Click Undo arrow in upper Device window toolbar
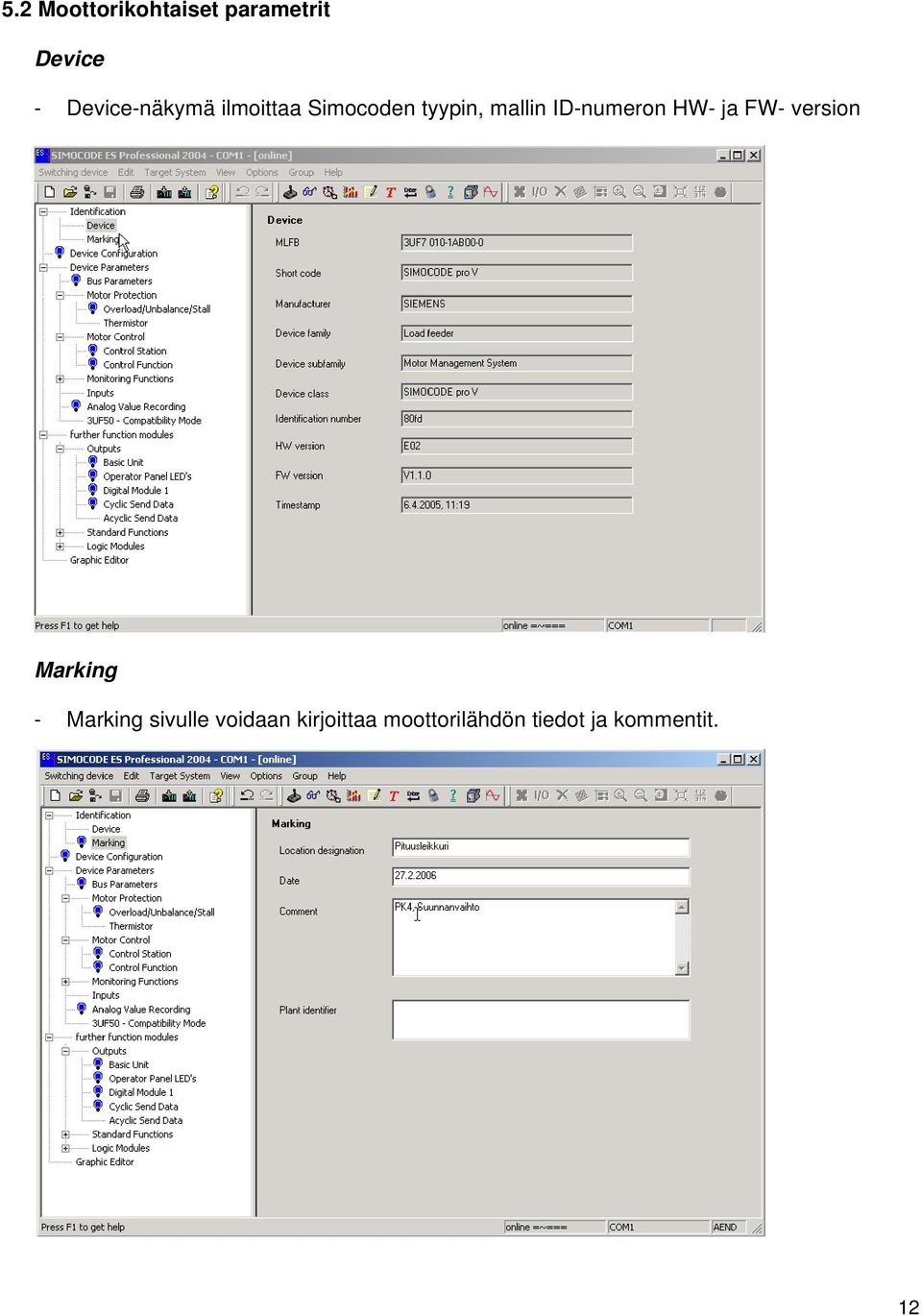The image size is (922, 1316). click(x=242, y=192)
